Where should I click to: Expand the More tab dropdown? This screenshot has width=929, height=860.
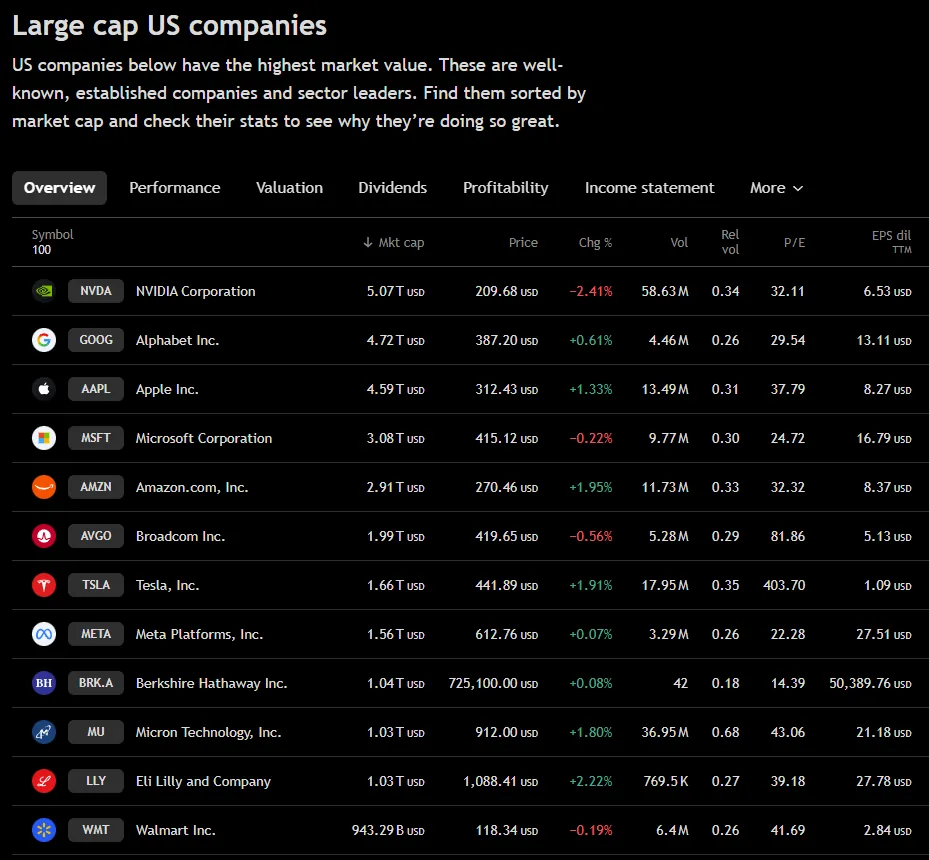coord(776,188)
